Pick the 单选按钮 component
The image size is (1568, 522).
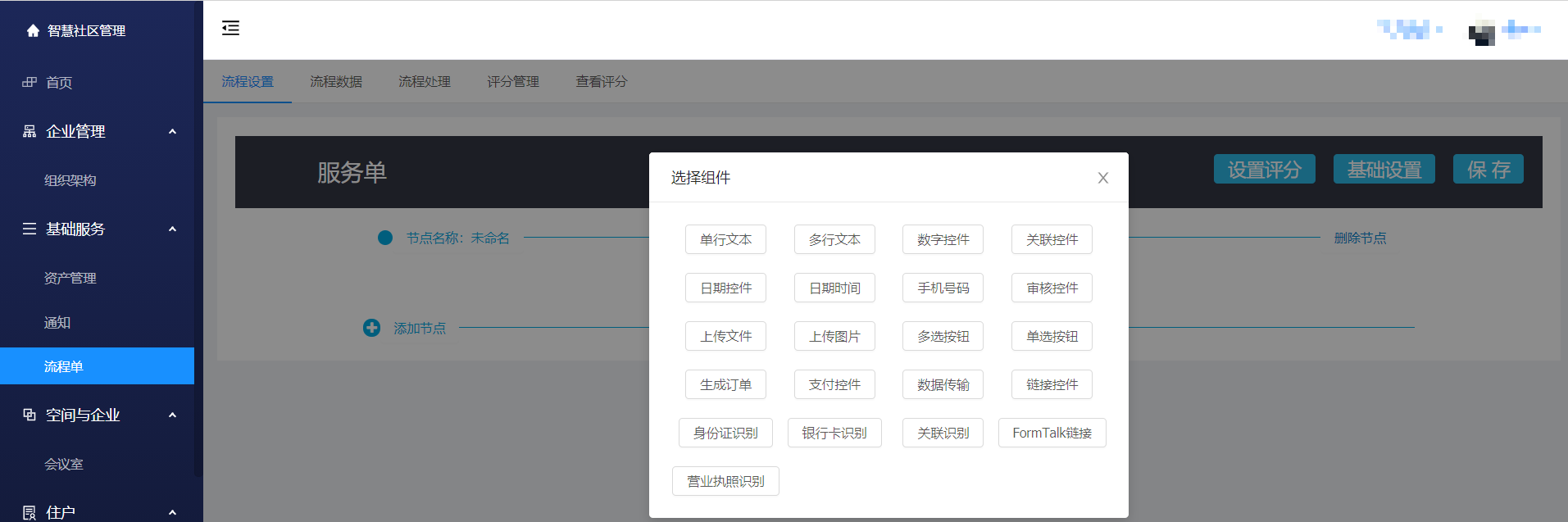1052,336
